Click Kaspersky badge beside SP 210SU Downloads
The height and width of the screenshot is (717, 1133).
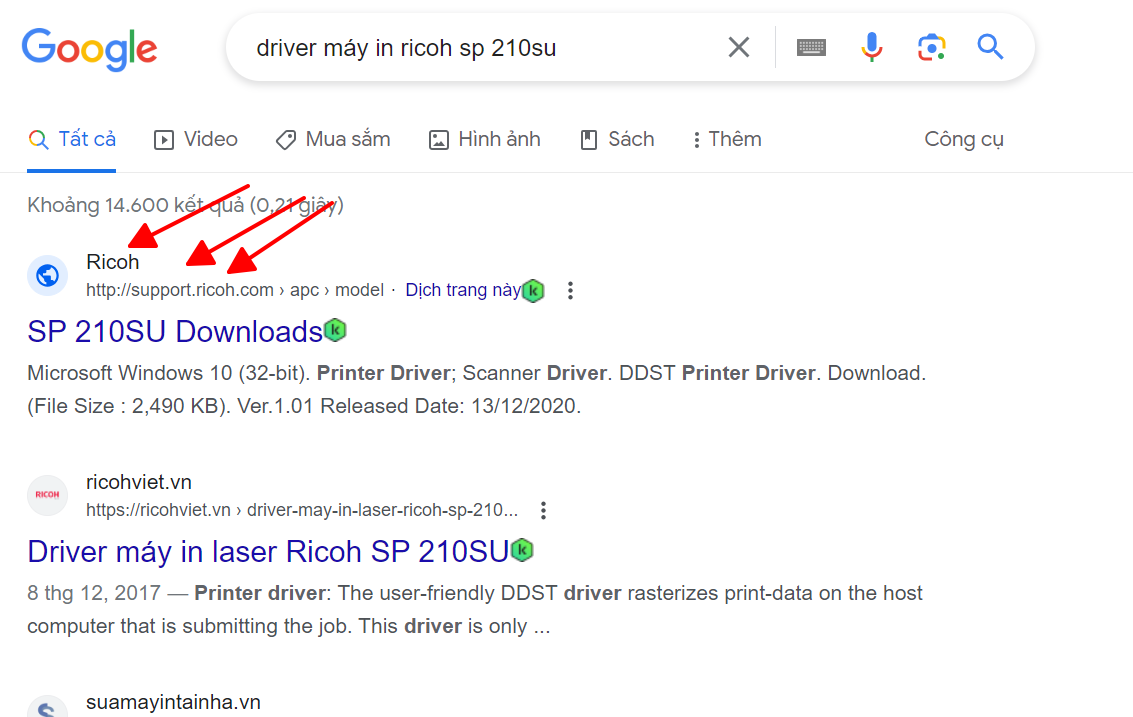pyautogui.click(x=335, y=330)
